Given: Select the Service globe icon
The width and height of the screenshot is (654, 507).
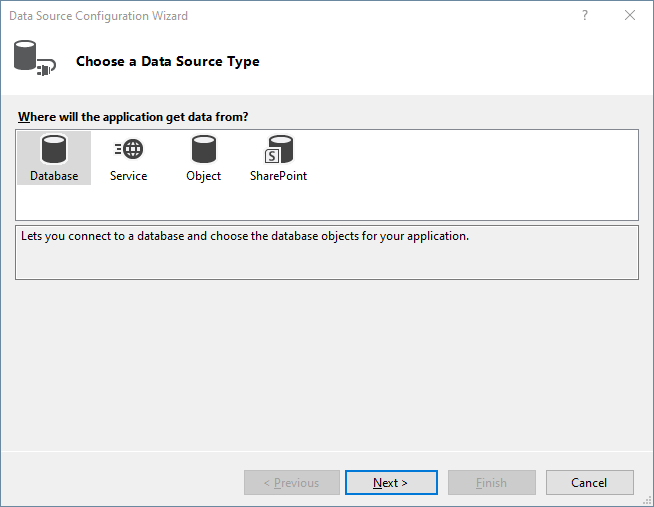Looking at the screenshot, I should click(x=128, y=150).
